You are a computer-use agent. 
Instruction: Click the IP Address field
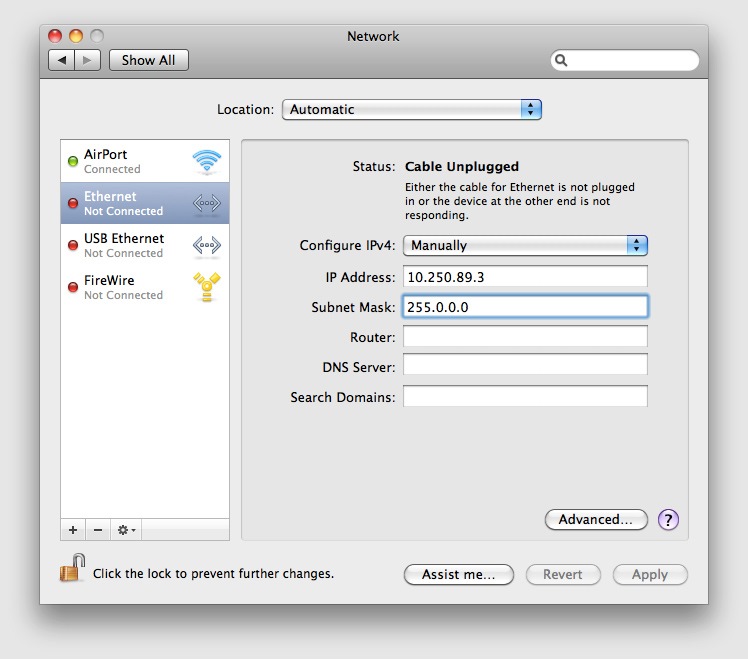pyautogui.click(x=525, y=276)
